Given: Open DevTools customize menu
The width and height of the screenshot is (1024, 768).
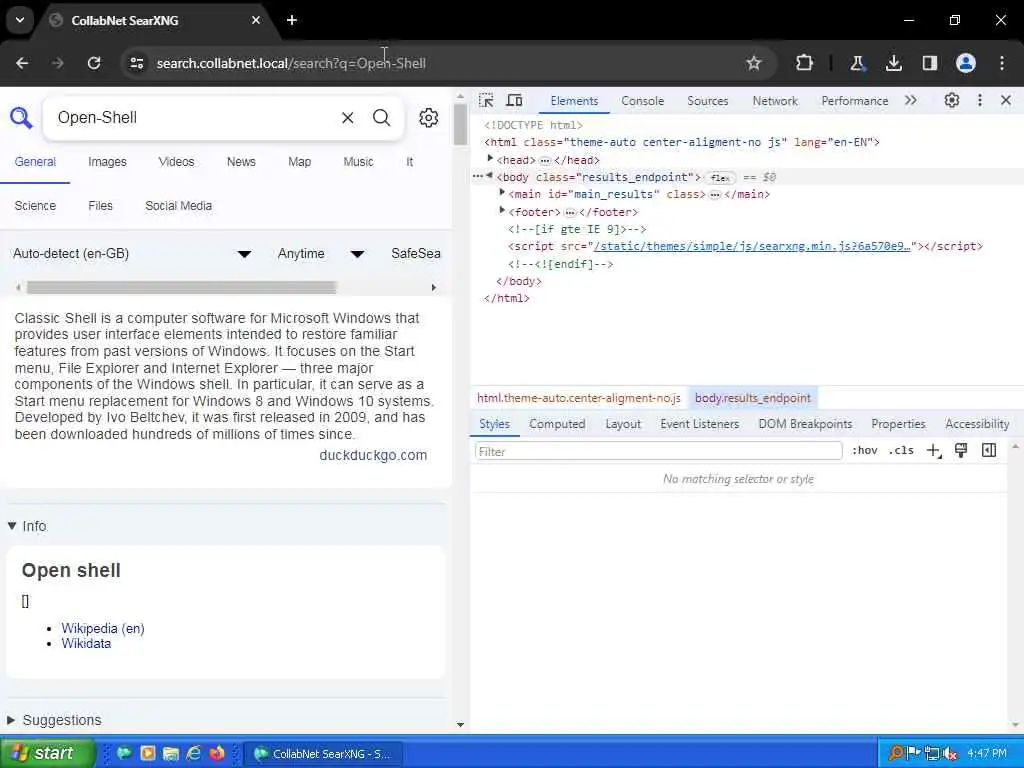Looking at the screenshot, I should 980,101.
